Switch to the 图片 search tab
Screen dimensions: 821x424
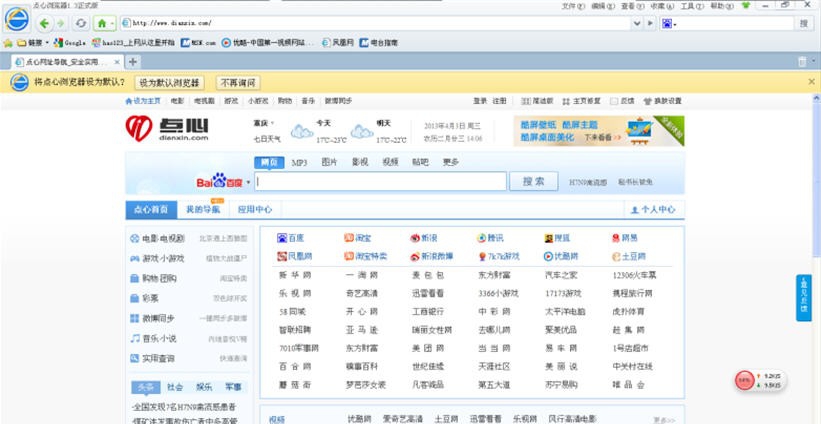tap(329, 162)
